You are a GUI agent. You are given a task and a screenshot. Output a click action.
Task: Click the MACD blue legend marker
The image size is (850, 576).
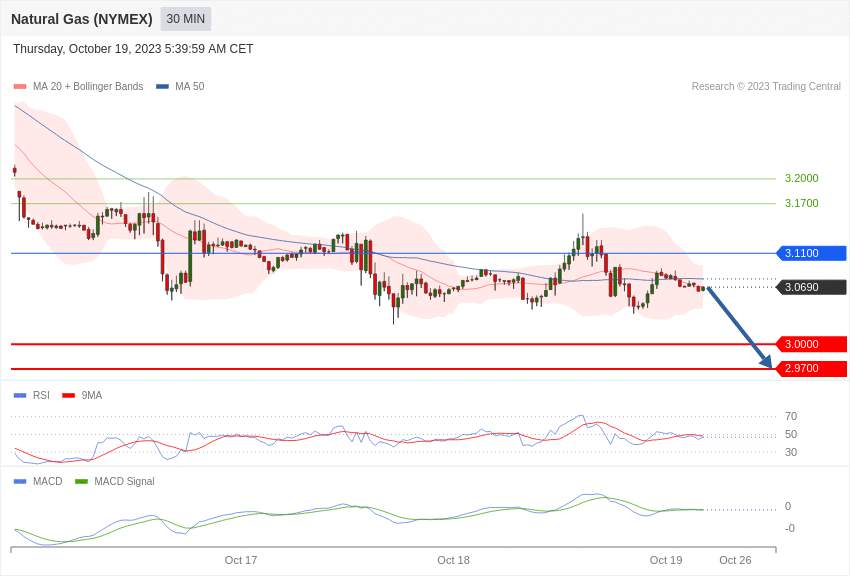tap(20, 481)
